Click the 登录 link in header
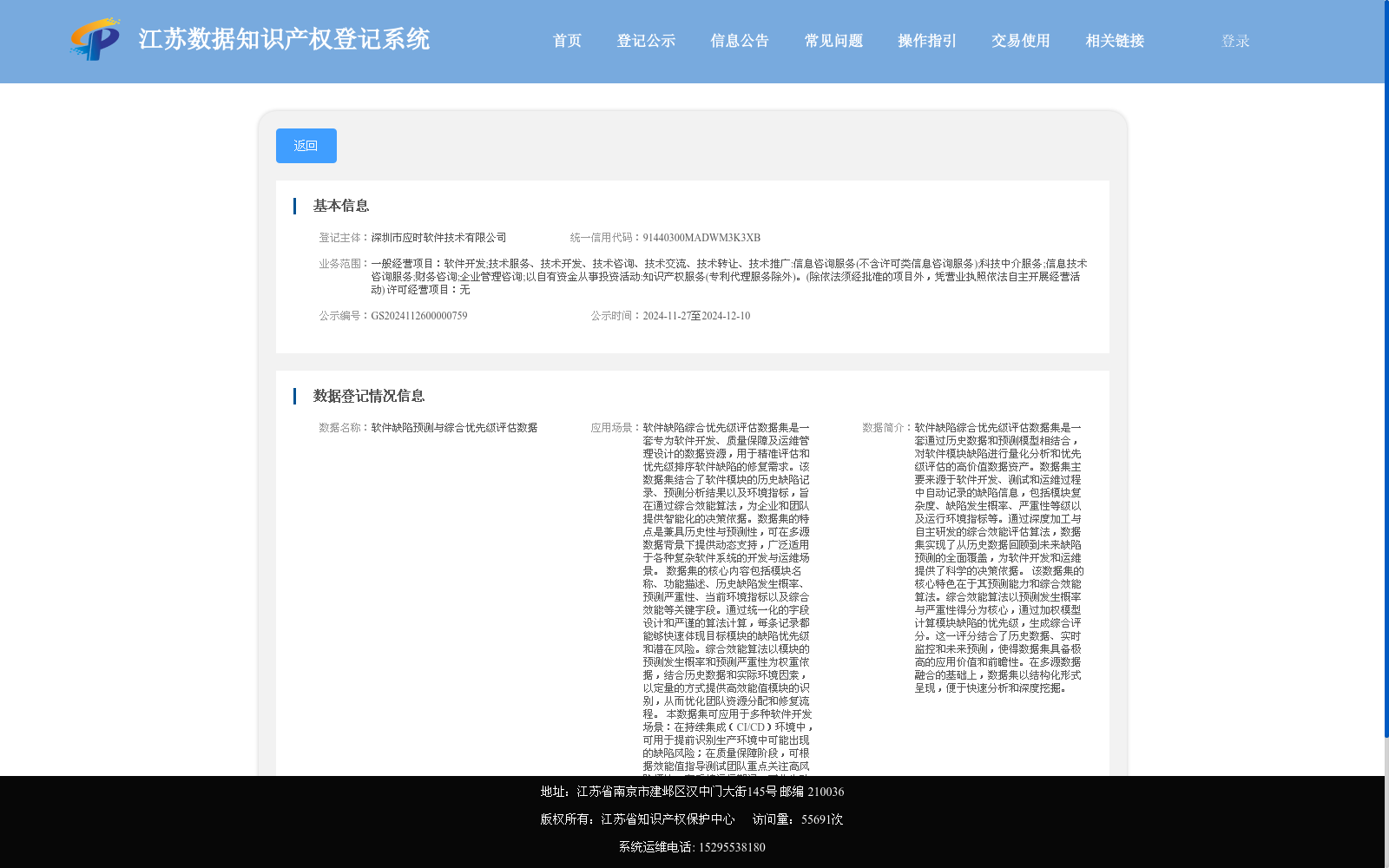 coord(1235,41)
